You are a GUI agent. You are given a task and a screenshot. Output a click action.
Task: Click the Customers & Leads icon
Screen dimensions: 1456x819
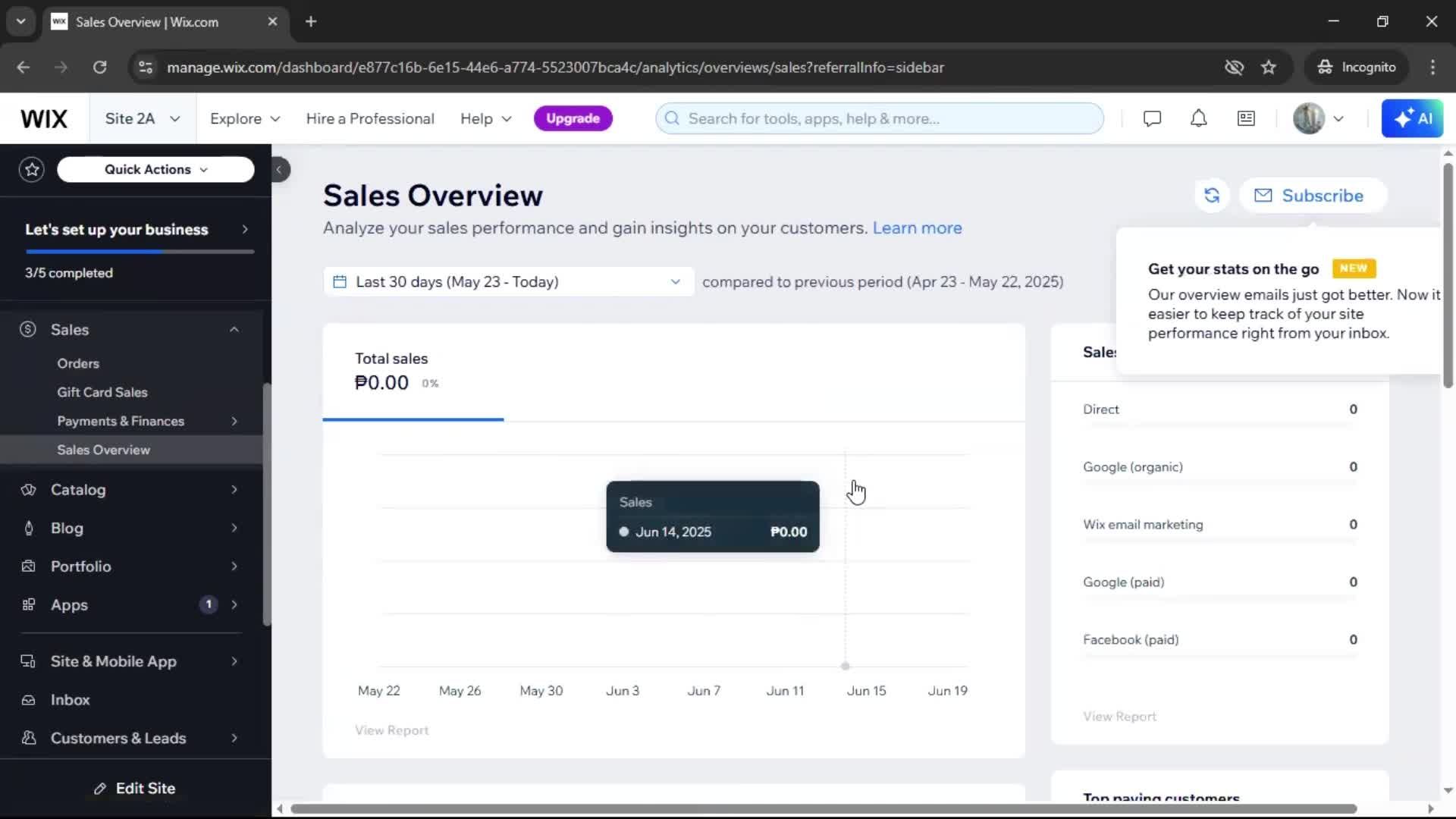click(x=28, y=738)
